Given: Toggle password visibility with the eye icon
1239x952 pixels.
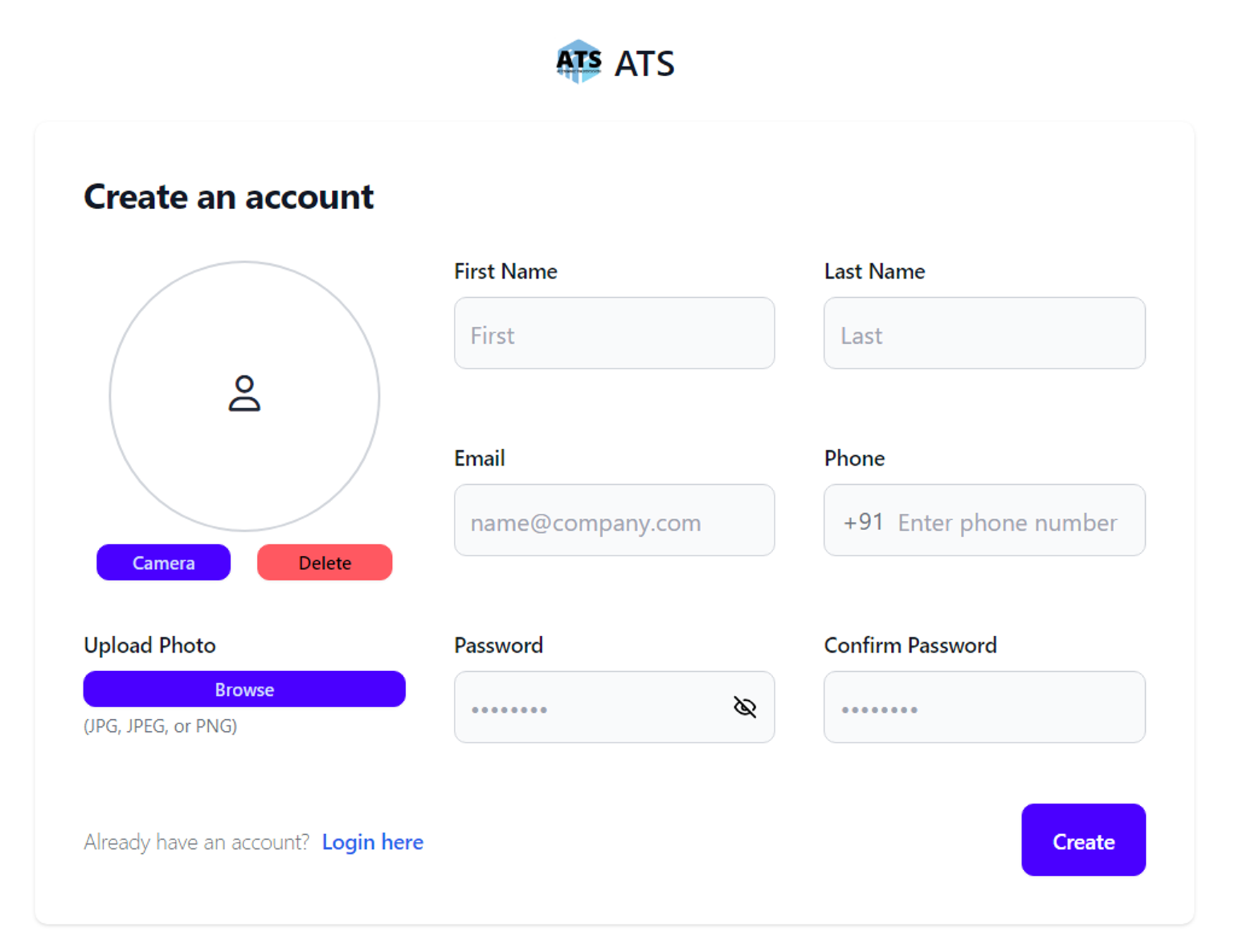Looking at the screenshot, I should 745,707.
